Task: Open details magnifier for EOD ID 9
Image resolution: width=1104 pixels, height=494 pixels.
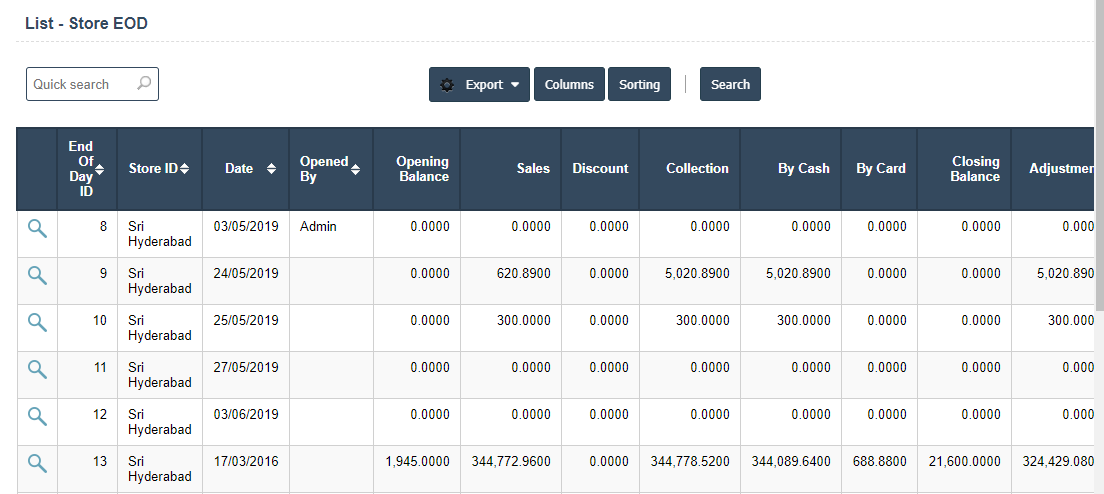Action: (37, 275)
